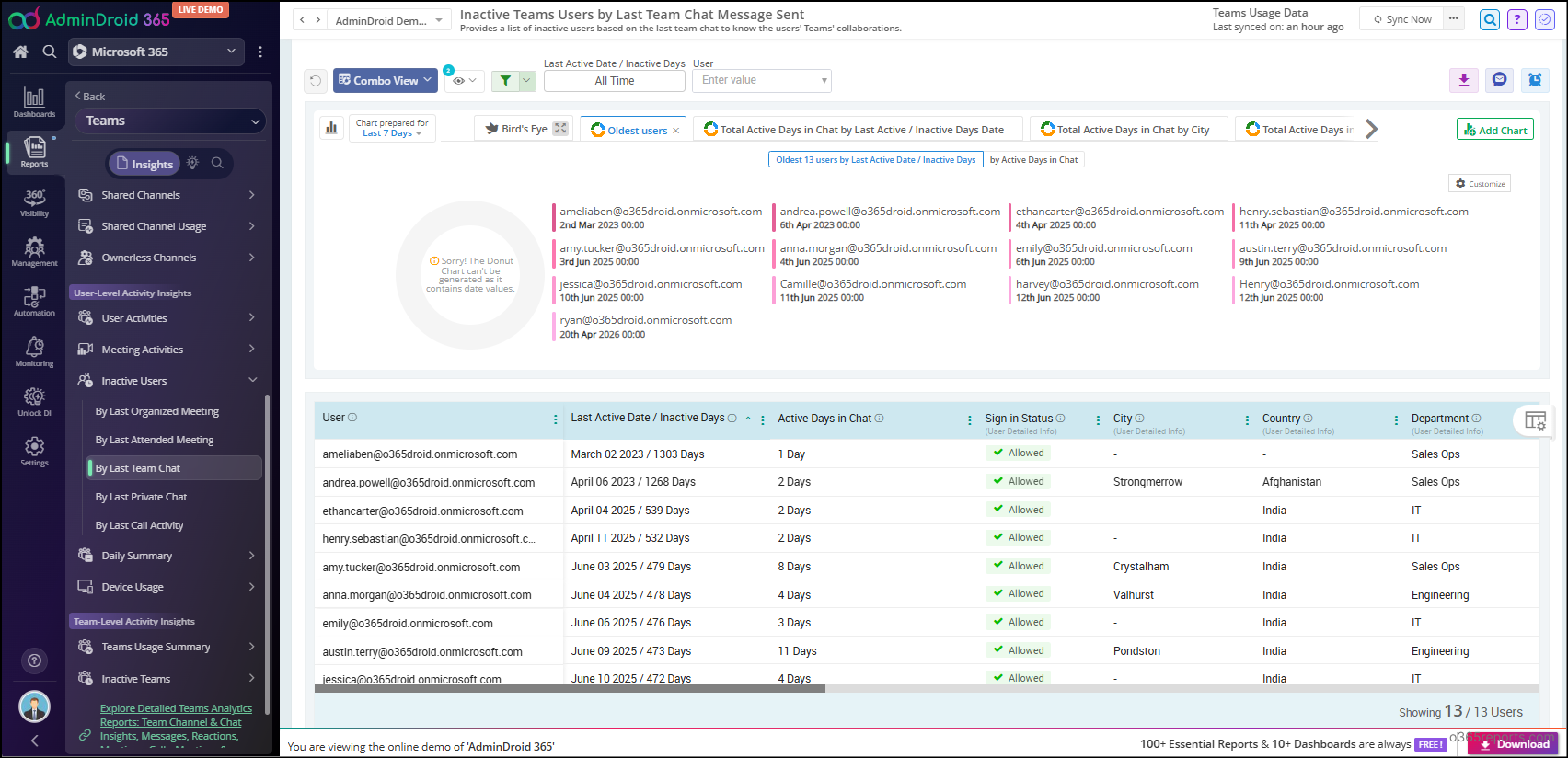The height and width of the screenshot is (758, 1568).
Task: Switch chart to by Active Days in Chat
Action: pos(1033,160)
